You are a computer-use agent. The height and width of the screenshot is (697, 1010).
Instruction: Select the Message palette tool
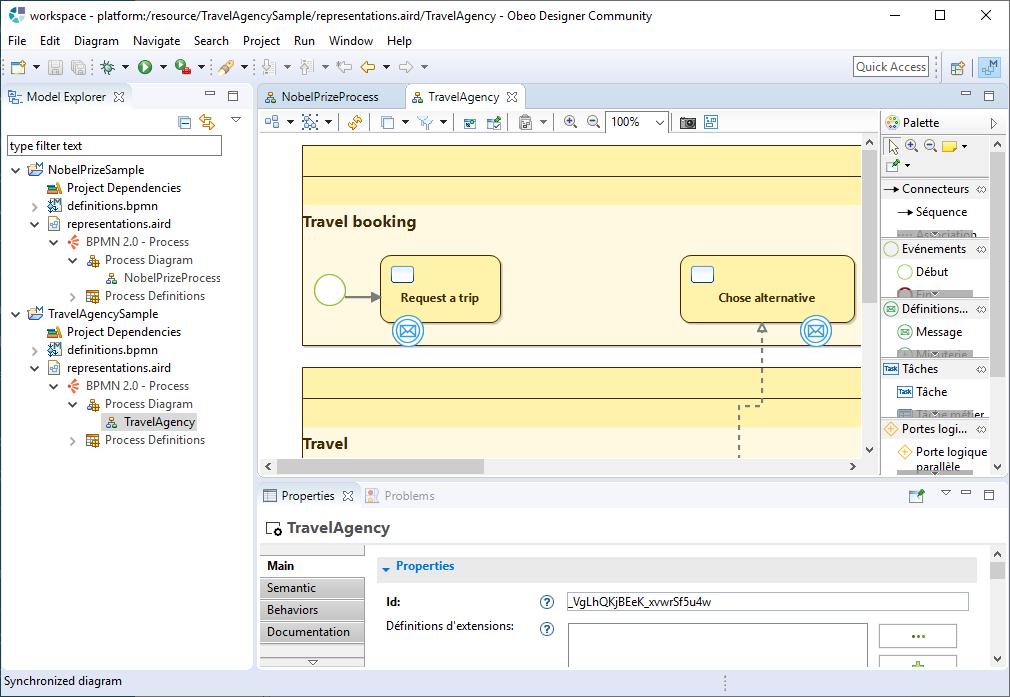pos(930,332)
